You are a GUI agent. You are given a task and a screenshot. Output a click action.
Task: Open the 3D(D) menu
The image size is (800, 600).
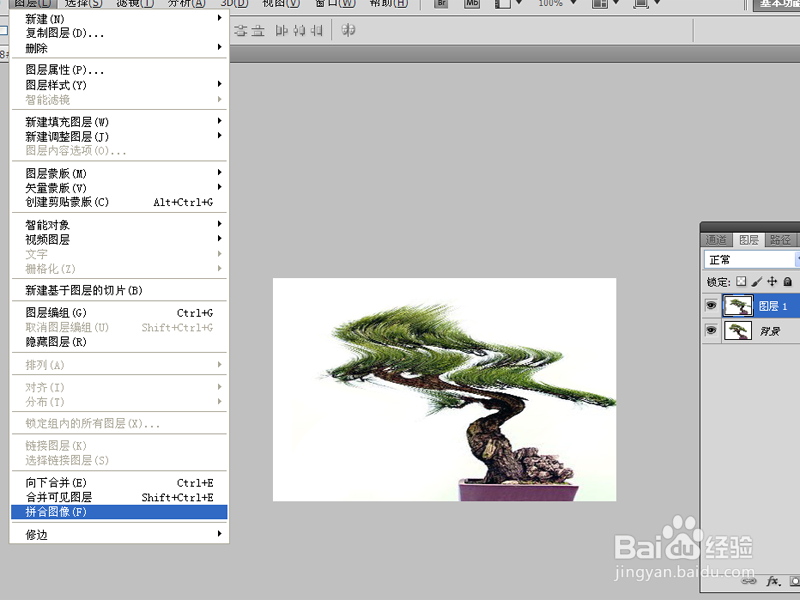pyautogui.click(x=234, y=3)
